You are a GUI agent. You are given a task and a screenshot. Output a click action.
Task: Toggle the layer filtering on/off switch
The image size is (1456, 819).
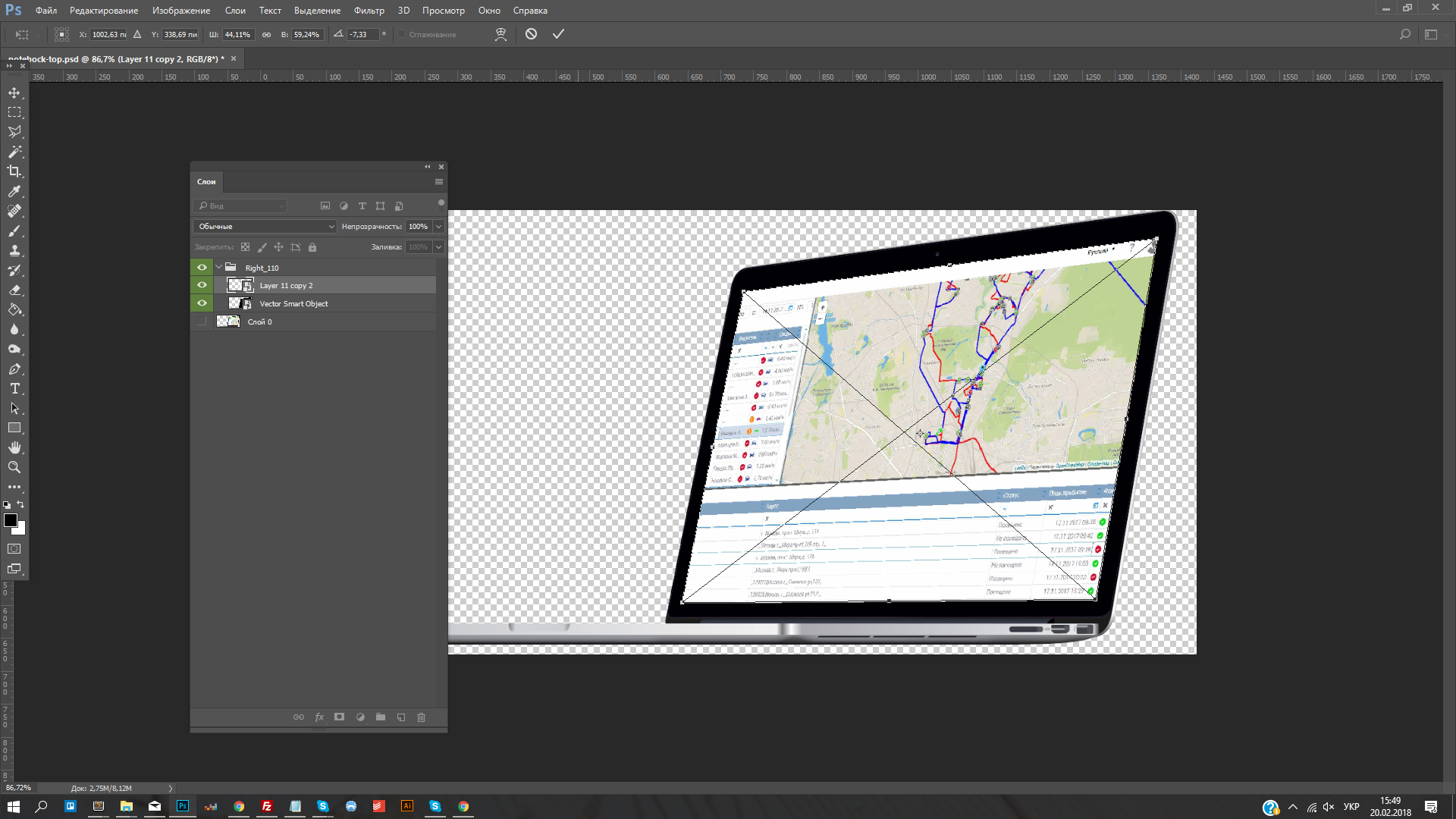pos(441,203)
